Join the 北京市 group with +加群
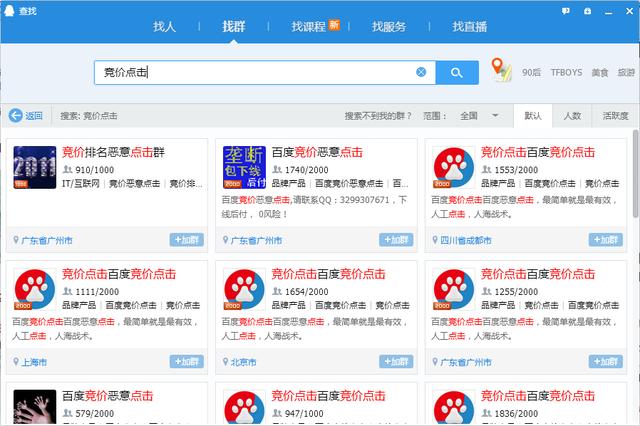 point(396,362)
